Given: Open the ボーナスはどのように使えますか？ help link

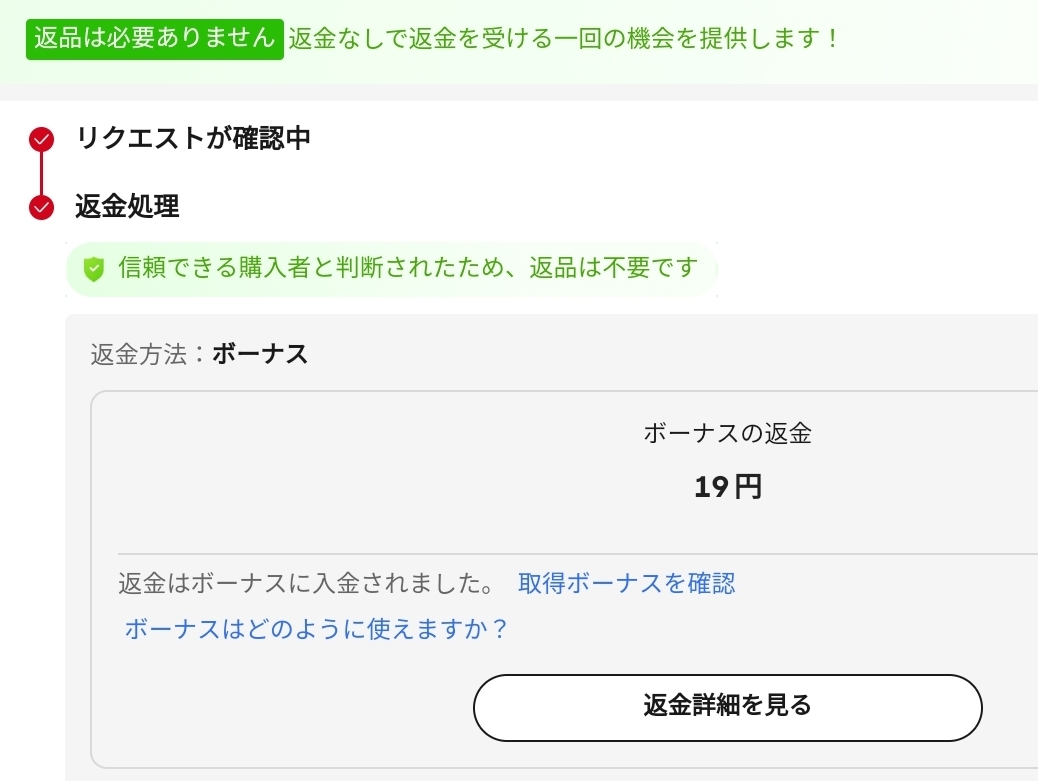Looking at the screenshot, I should point(316,629).
